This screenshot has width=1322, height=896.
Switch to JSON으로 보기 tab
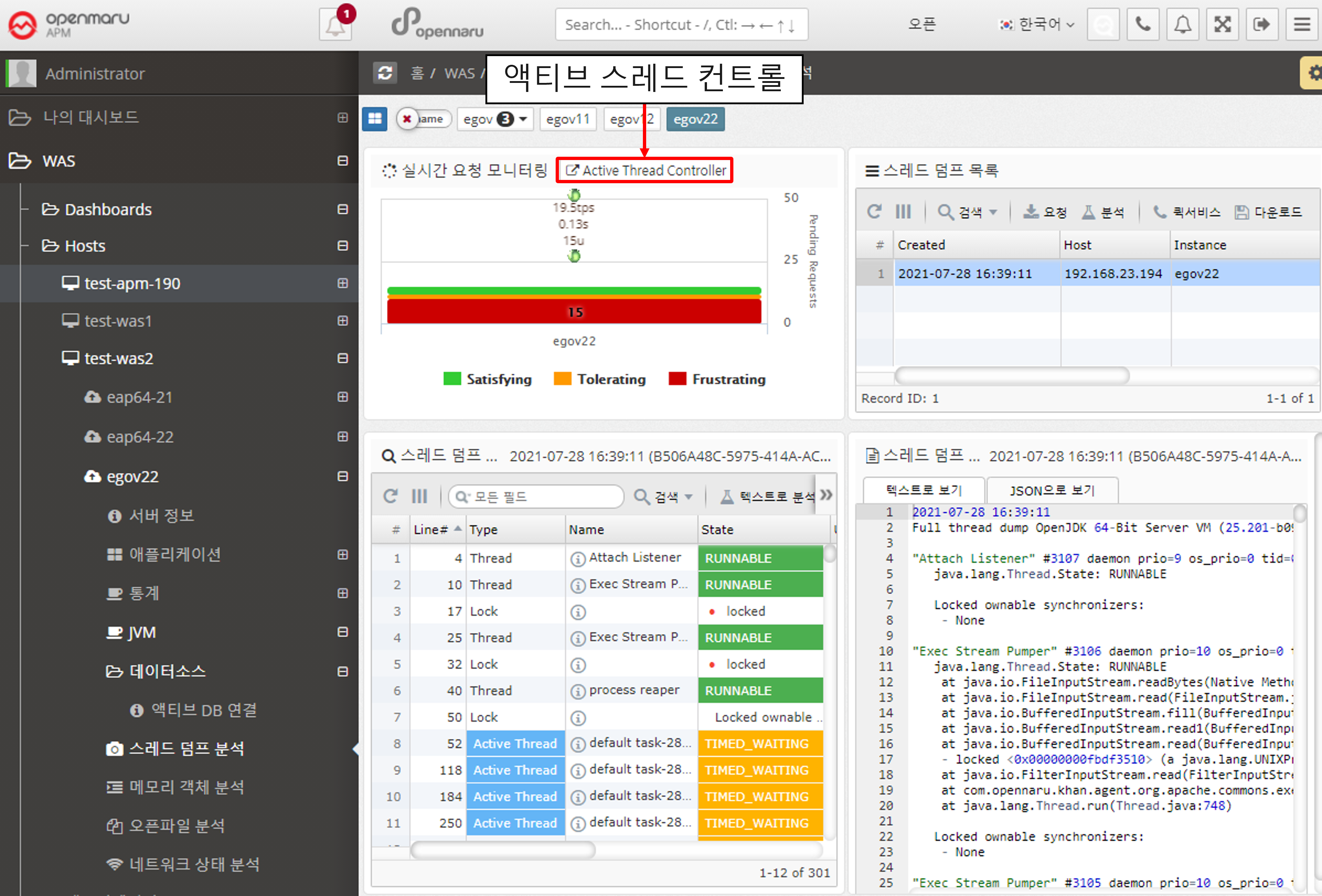tap(1052, 491)
